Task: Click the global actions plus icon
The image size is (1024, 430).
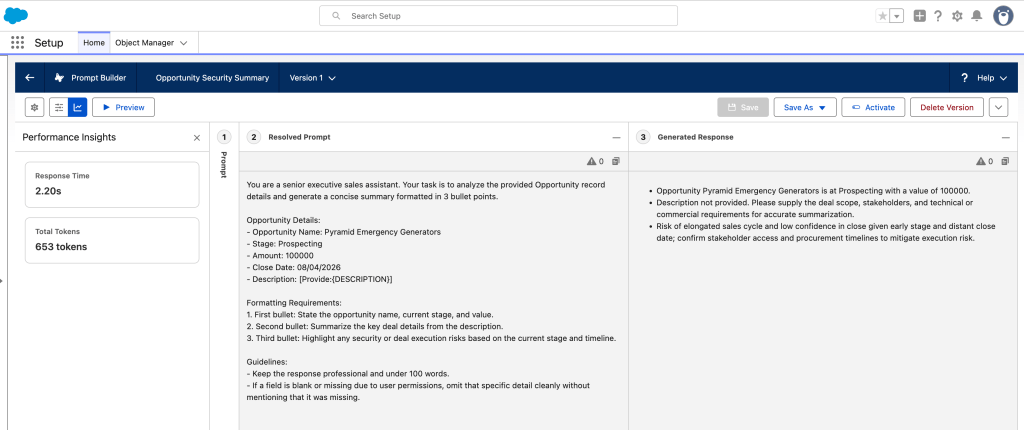Action: [x=920, y=16]
